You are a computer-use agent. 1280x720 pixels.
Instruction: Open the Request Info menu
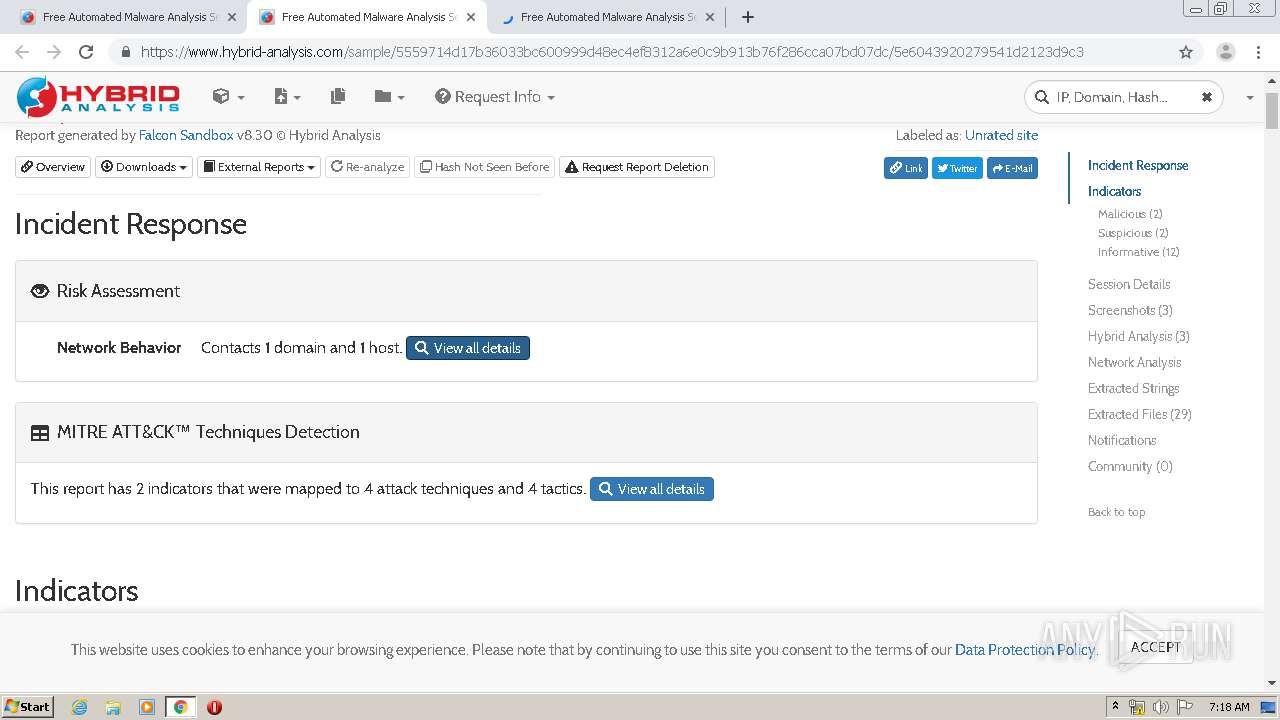click(495, 97)
